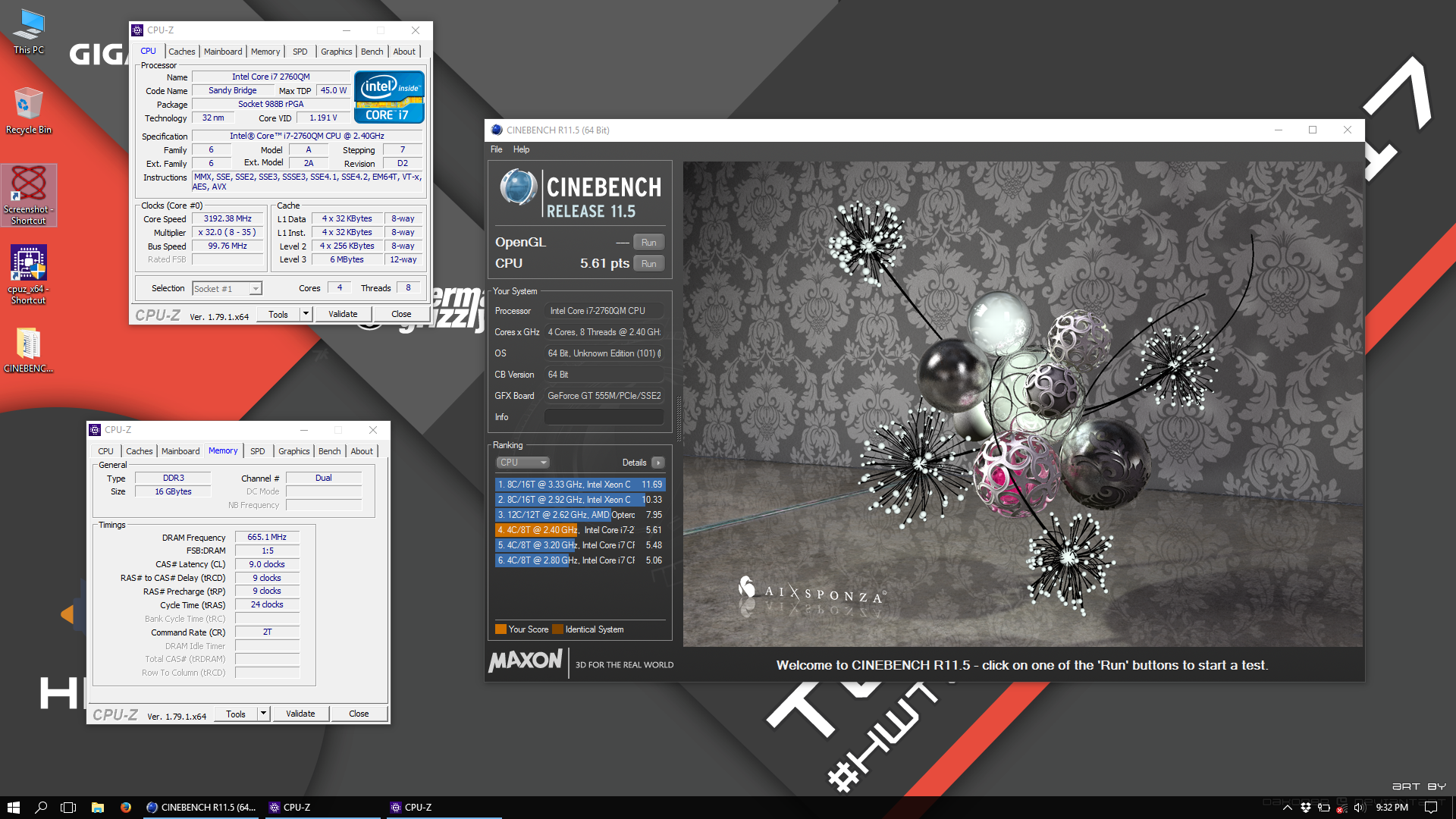1456x819 pixels.
Task: Click Validate in lower CPU-Z window
Action: (x=300, y=714)
